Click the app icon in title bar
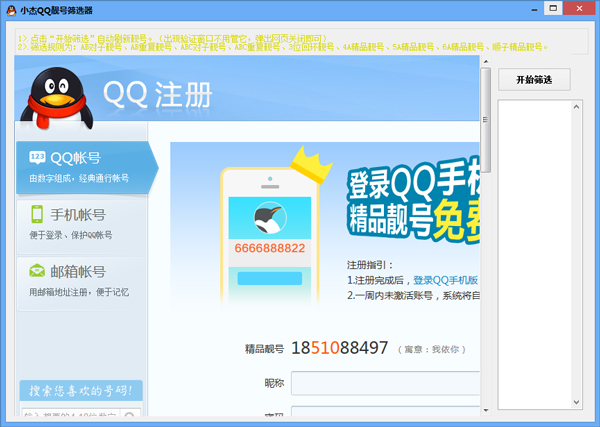 10,10
